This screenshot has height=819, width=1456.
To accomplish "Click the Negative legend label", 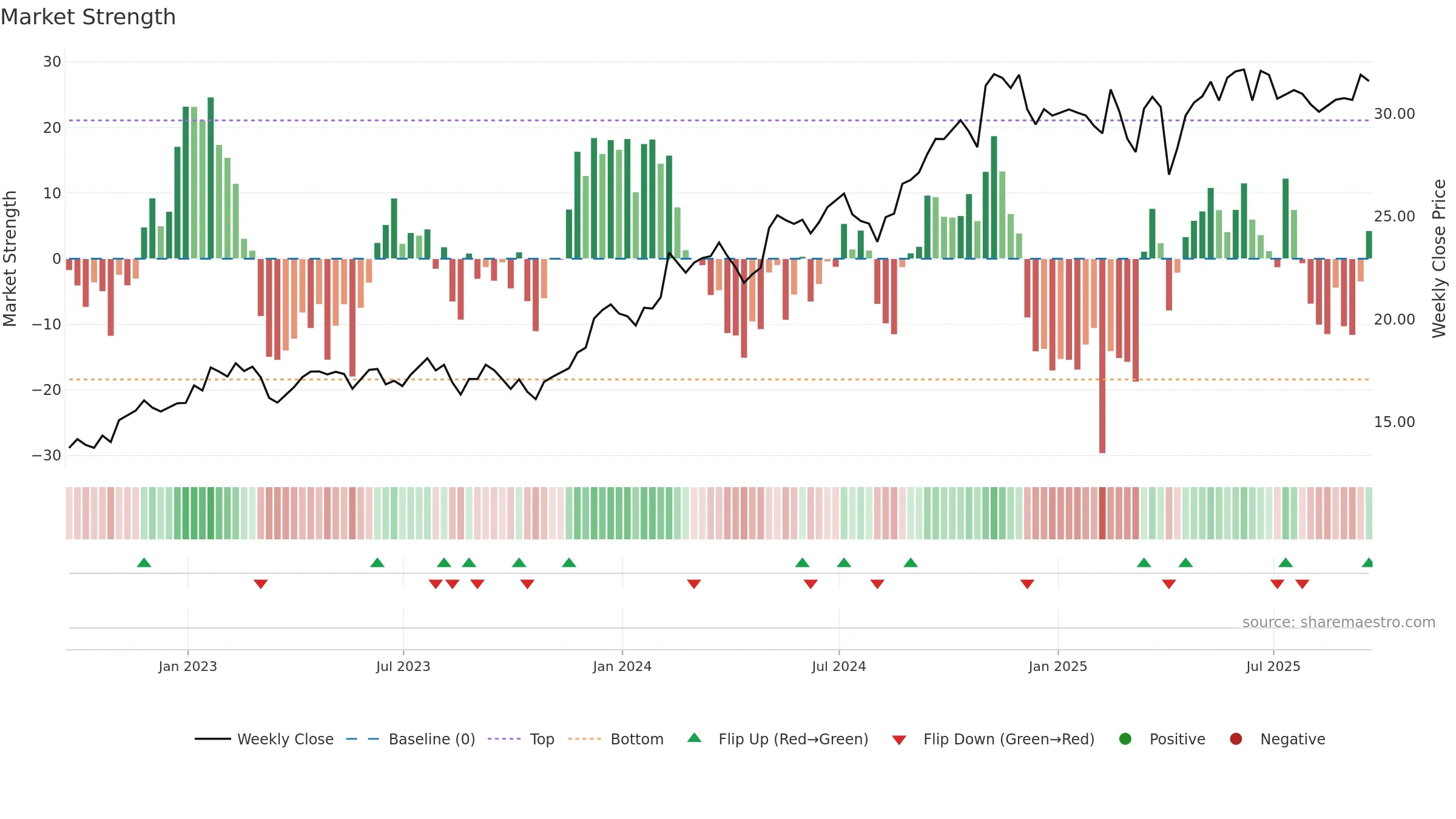I will pyautogui.click(x=1293, y=739).
